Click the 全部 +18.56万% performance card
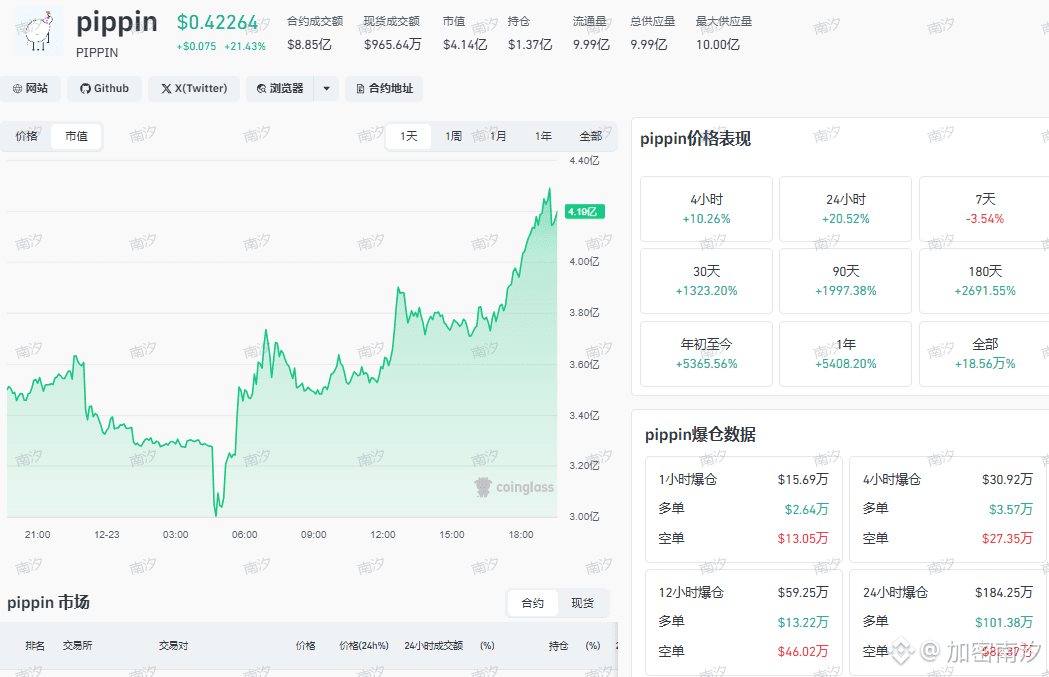 984,354
